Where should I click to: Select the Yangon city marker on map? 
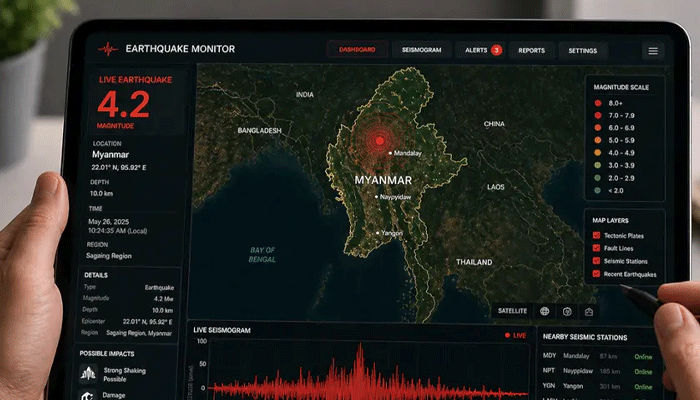click(x=378, y=233)
